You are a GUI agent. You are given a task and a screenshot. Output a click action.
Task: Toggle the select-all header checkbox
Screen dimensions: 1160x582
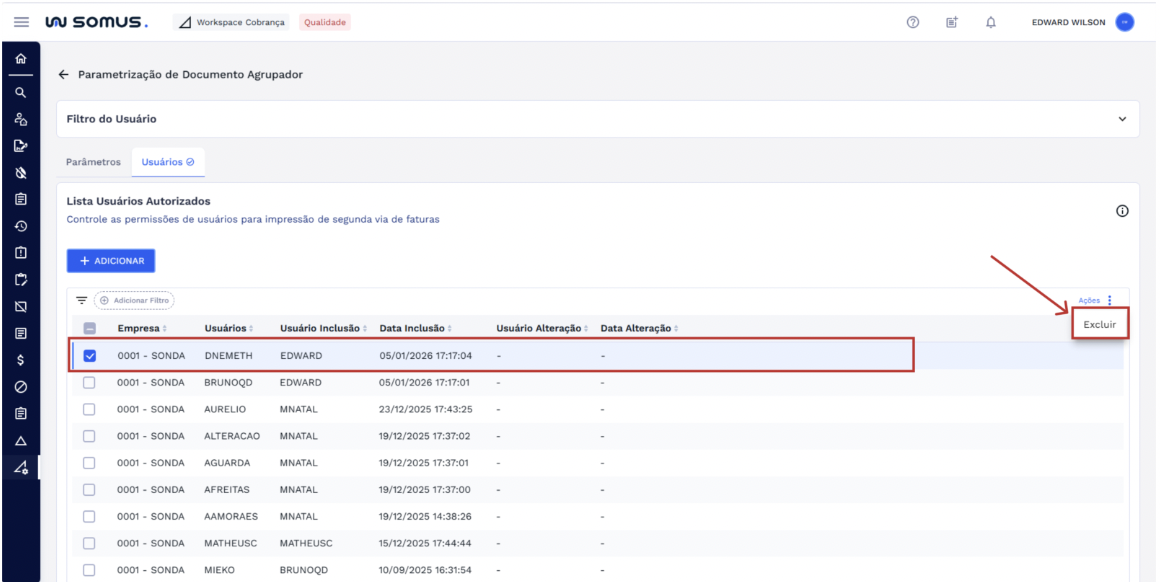(90, 329)
